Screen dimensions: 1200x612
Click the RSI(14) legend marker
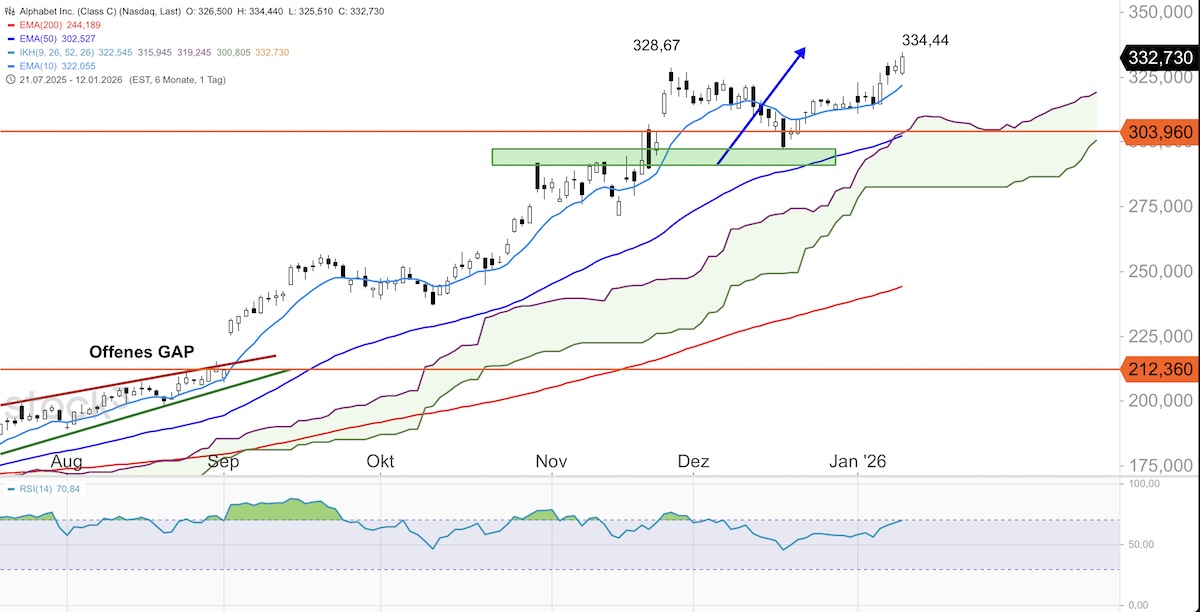click(10, 491)
